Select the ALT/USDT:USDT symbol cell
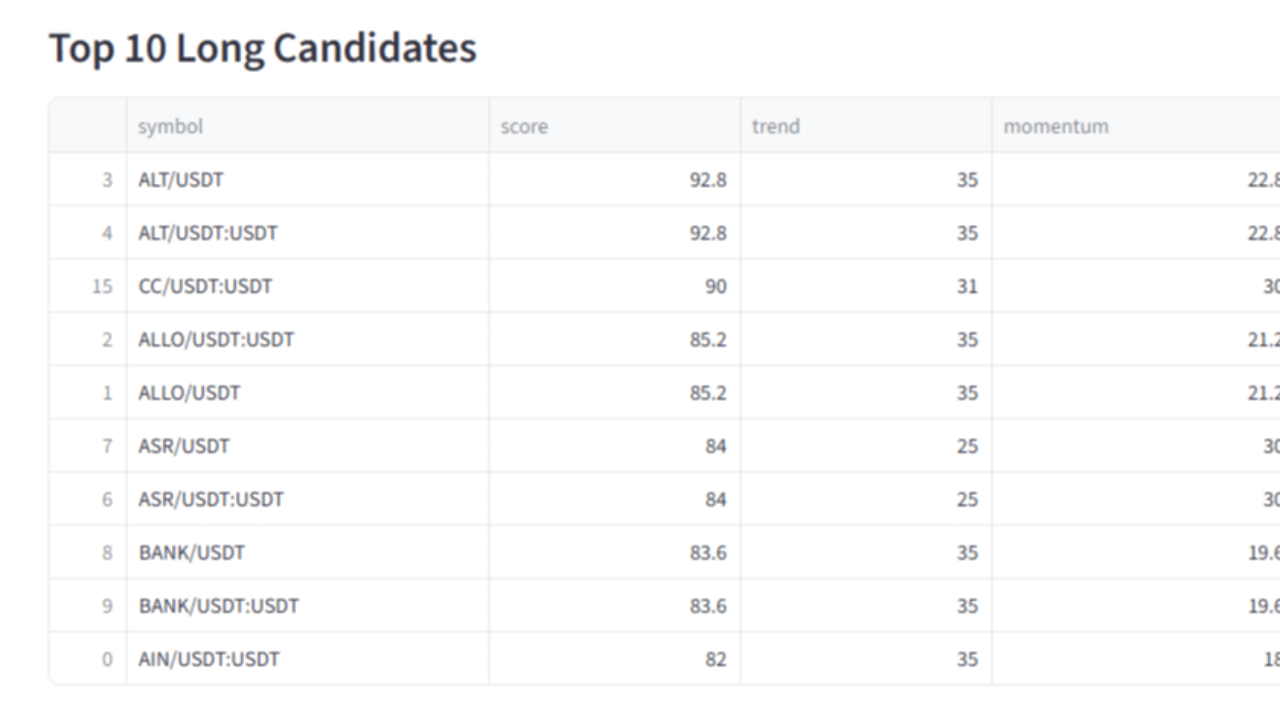Image resolution: width=1280 pixels, height=720 pixels. pos(307,233)
